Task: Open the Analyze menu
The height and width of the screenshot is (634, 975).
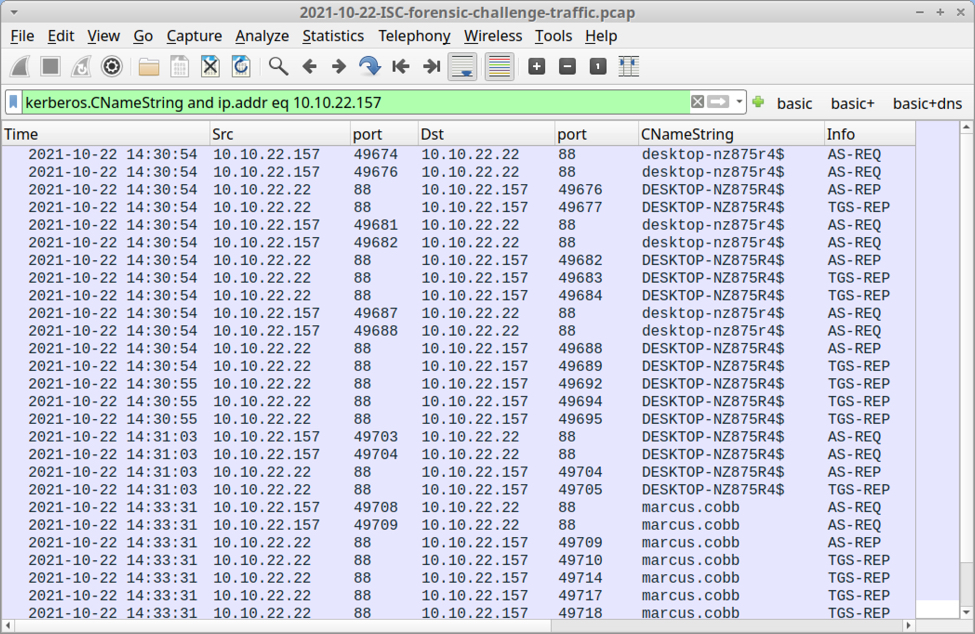Action: click(x=262, y=36)
